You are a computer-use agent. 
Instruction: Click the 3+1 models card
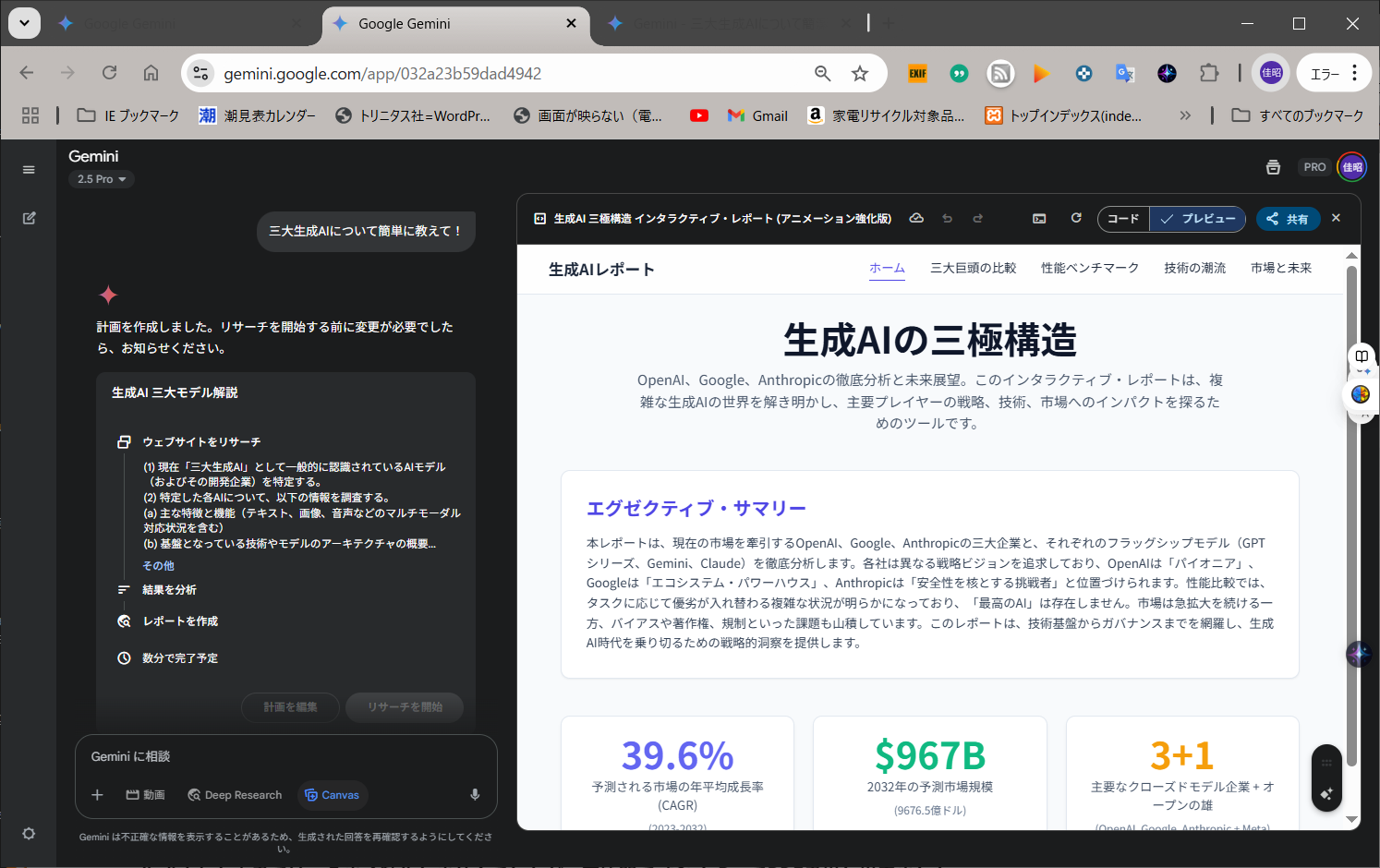coord(1182,774)
